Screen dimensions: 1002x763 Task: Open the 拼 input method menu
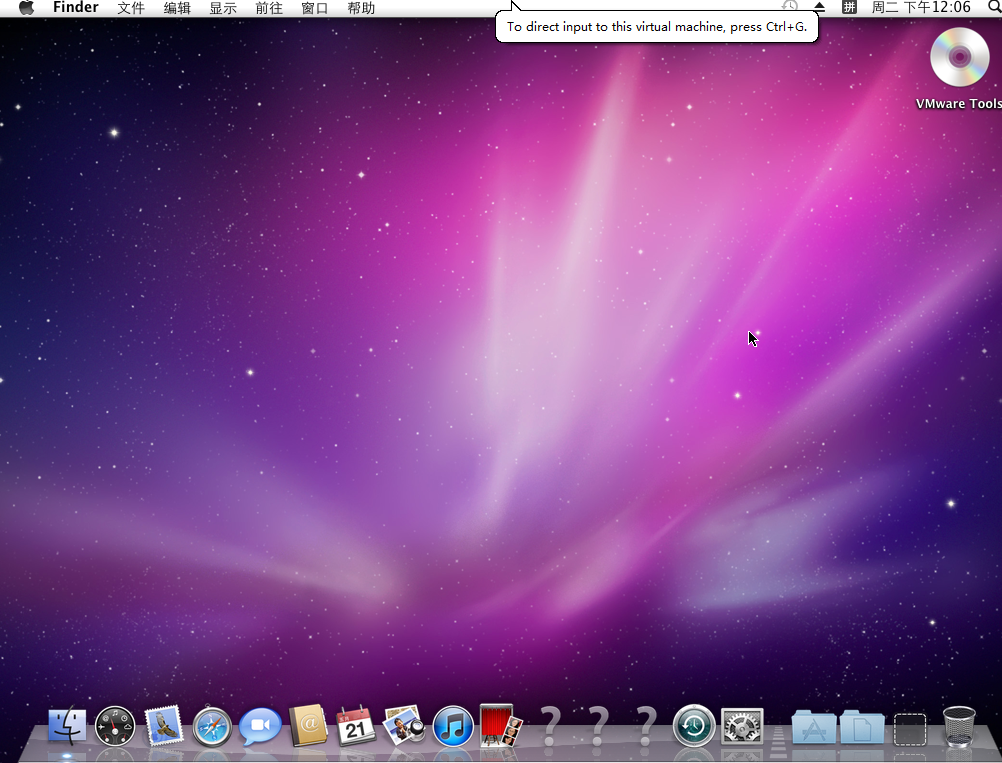coord(849,8)
